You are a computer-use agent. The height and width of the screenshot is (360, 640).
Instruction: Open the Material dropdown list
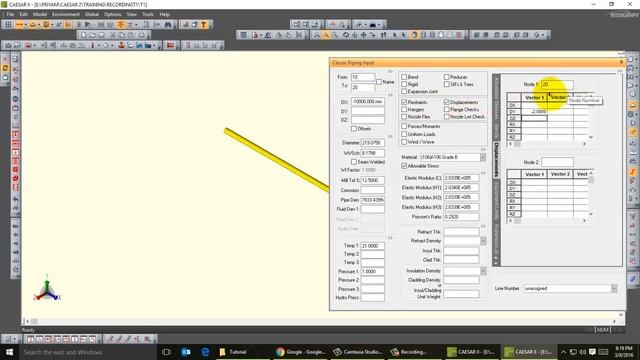click(x=483, y=157)
